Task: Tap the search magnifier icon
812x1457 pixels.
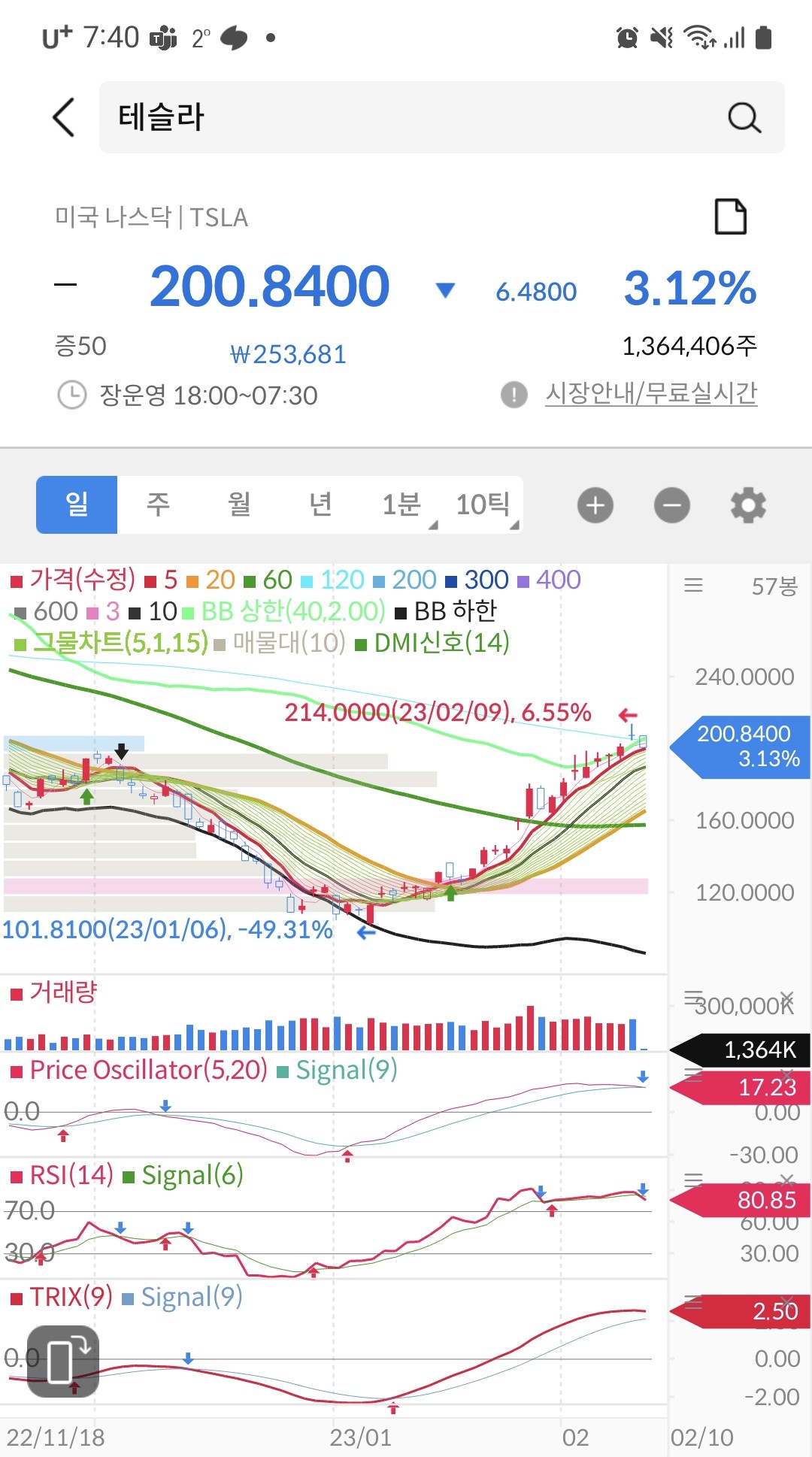Action: click(744, 117)
